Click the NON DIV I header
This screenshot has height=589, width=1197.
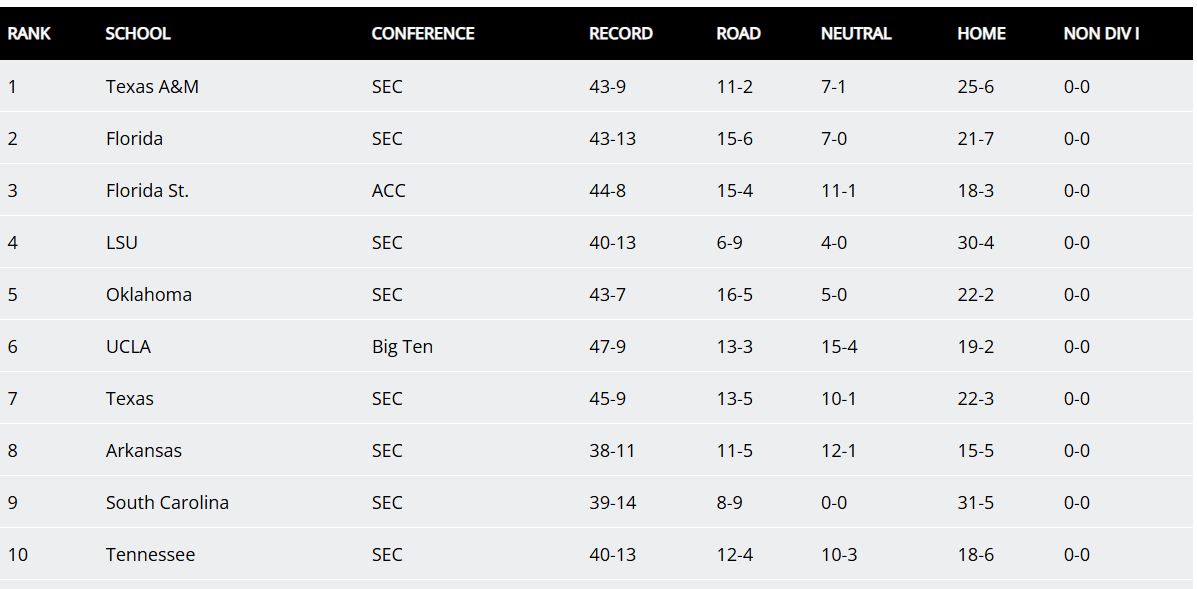1101,34
